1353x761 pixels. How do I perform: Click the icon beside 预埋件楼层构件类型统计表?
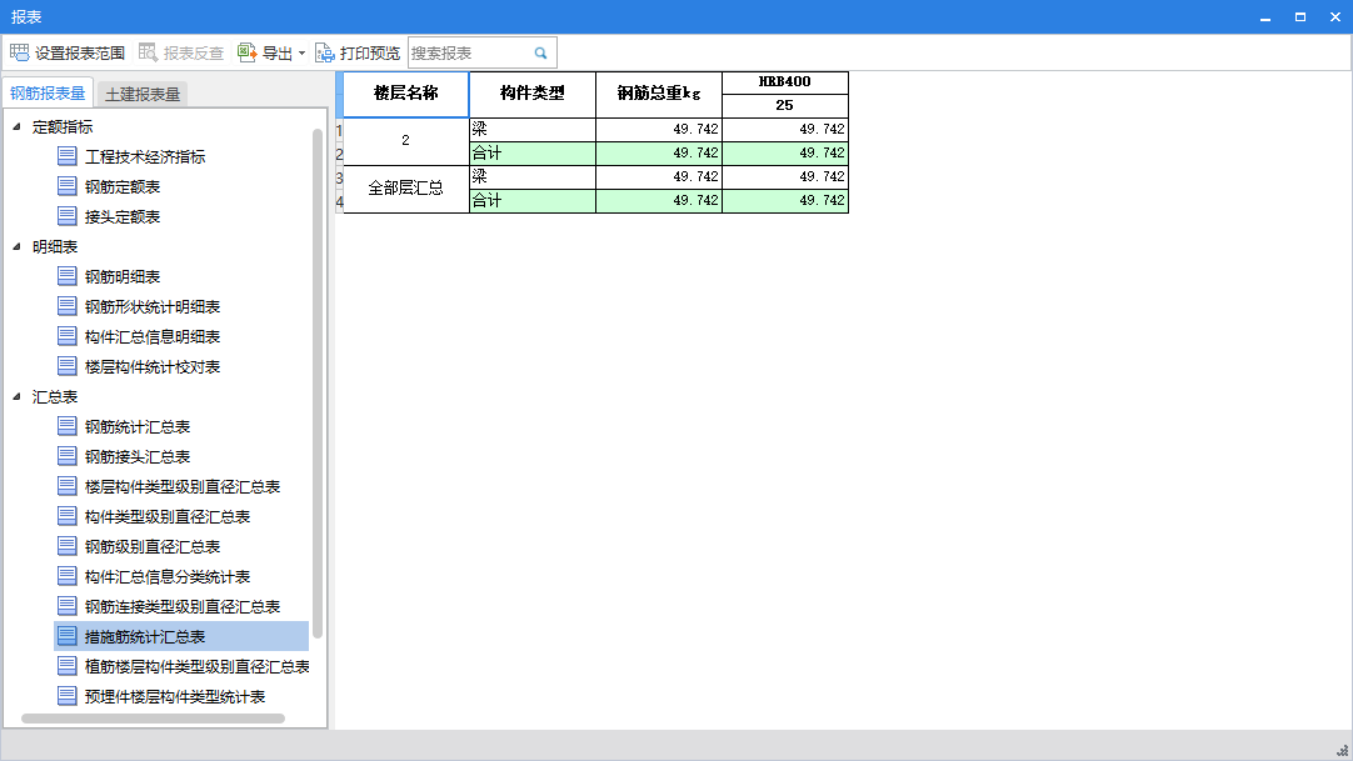click(x=67, y=696)
